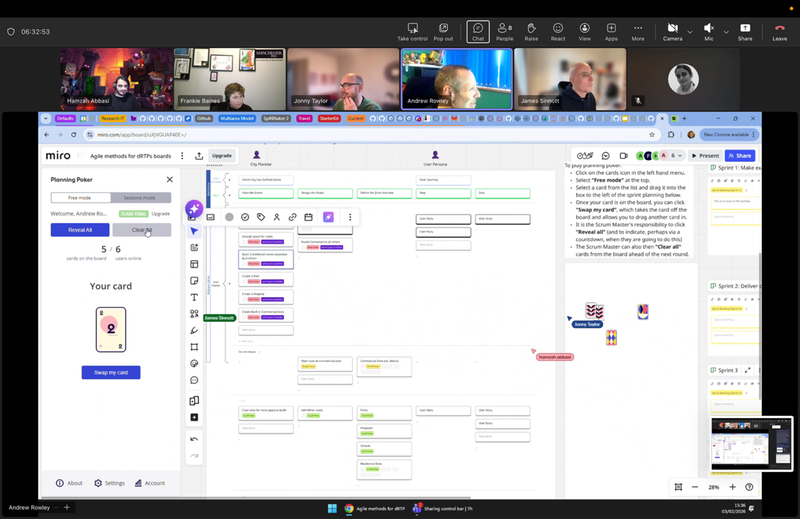This screenshot has width=800, height=519.
Task: Close the Planning Poker panel
Action: point(169,179)
